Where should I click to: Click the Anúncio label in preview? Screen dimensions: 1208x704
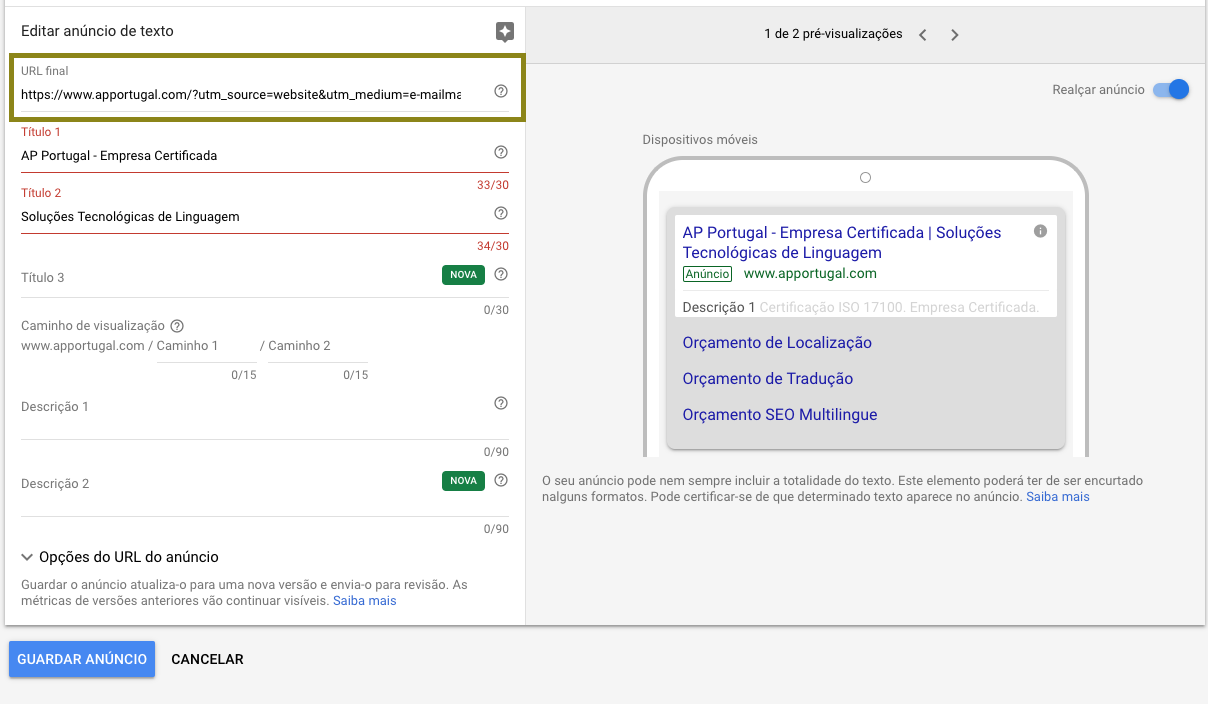click(707, 273)
